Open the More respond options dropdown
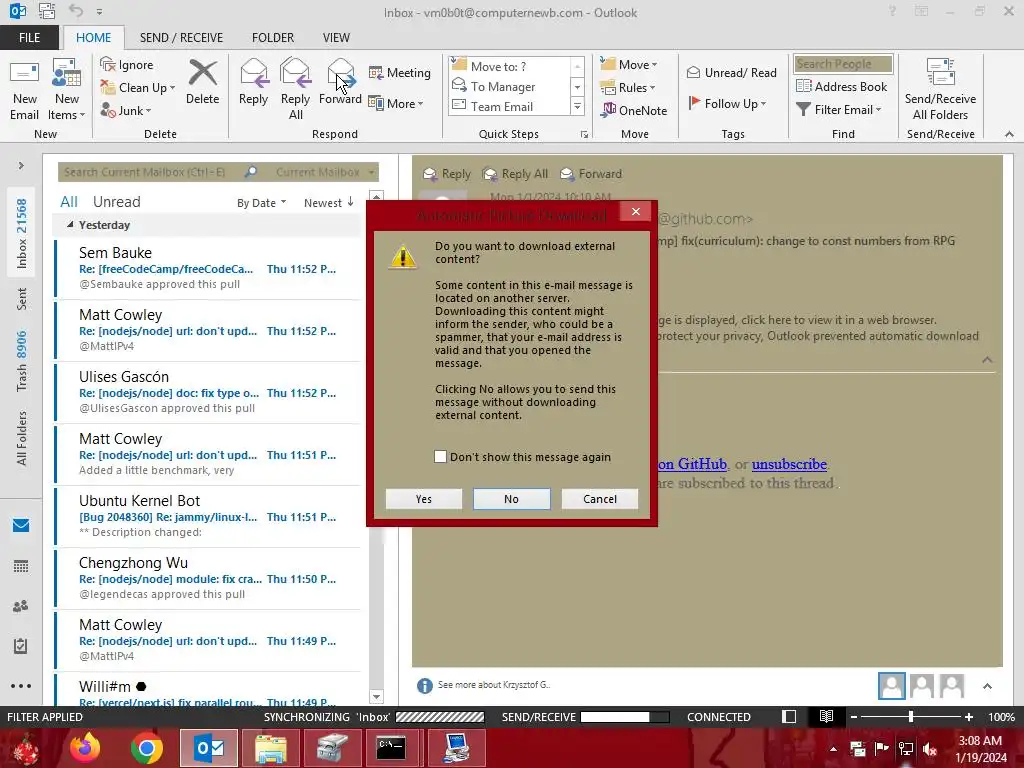The image size is (1024, 768). [396, 103]
